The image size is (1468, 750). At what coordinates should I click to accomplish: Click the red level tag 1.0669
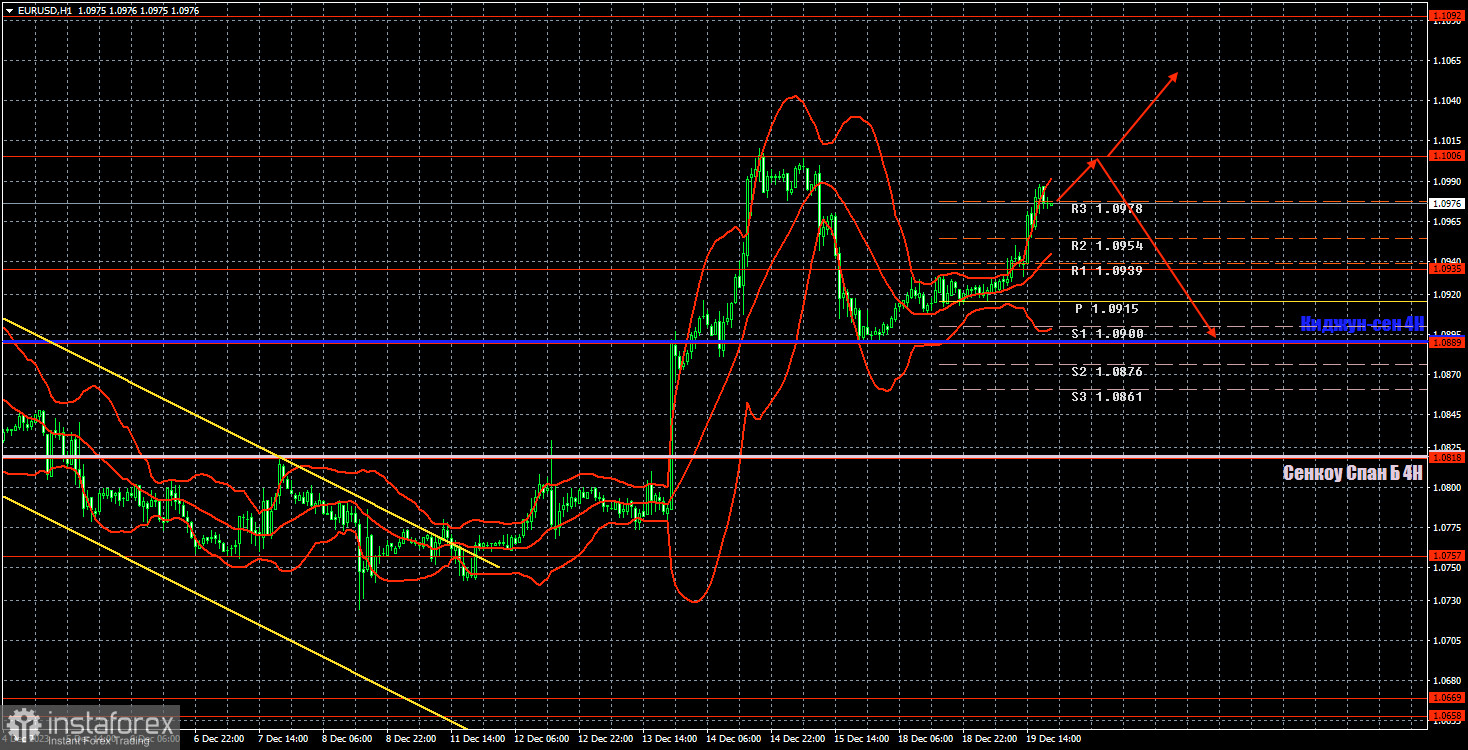pyautogui.click(x=1447, y=697)
